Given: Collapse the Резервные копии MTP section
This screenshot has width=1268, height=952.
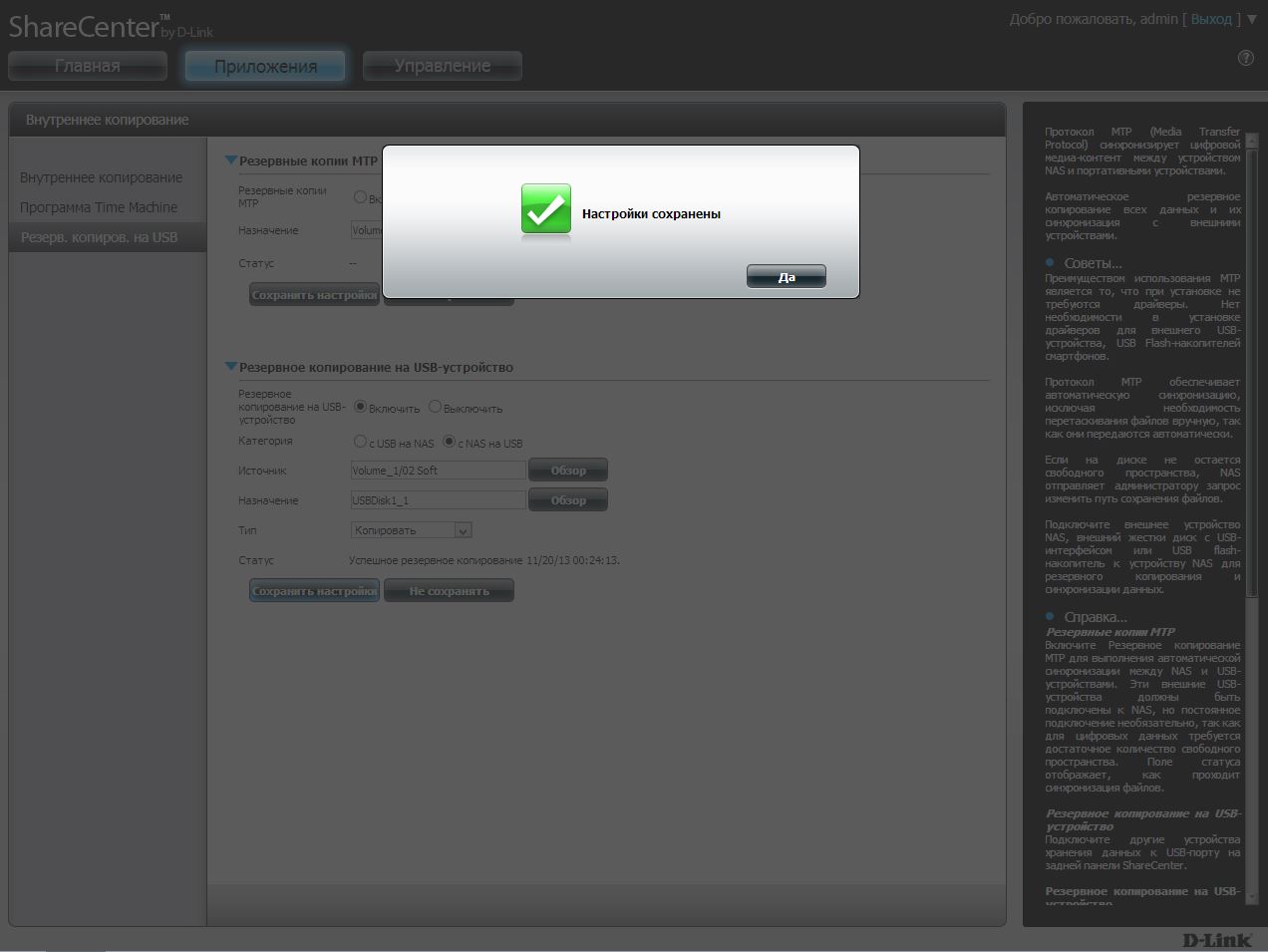Looking at the screenshot, I should 231,160.
